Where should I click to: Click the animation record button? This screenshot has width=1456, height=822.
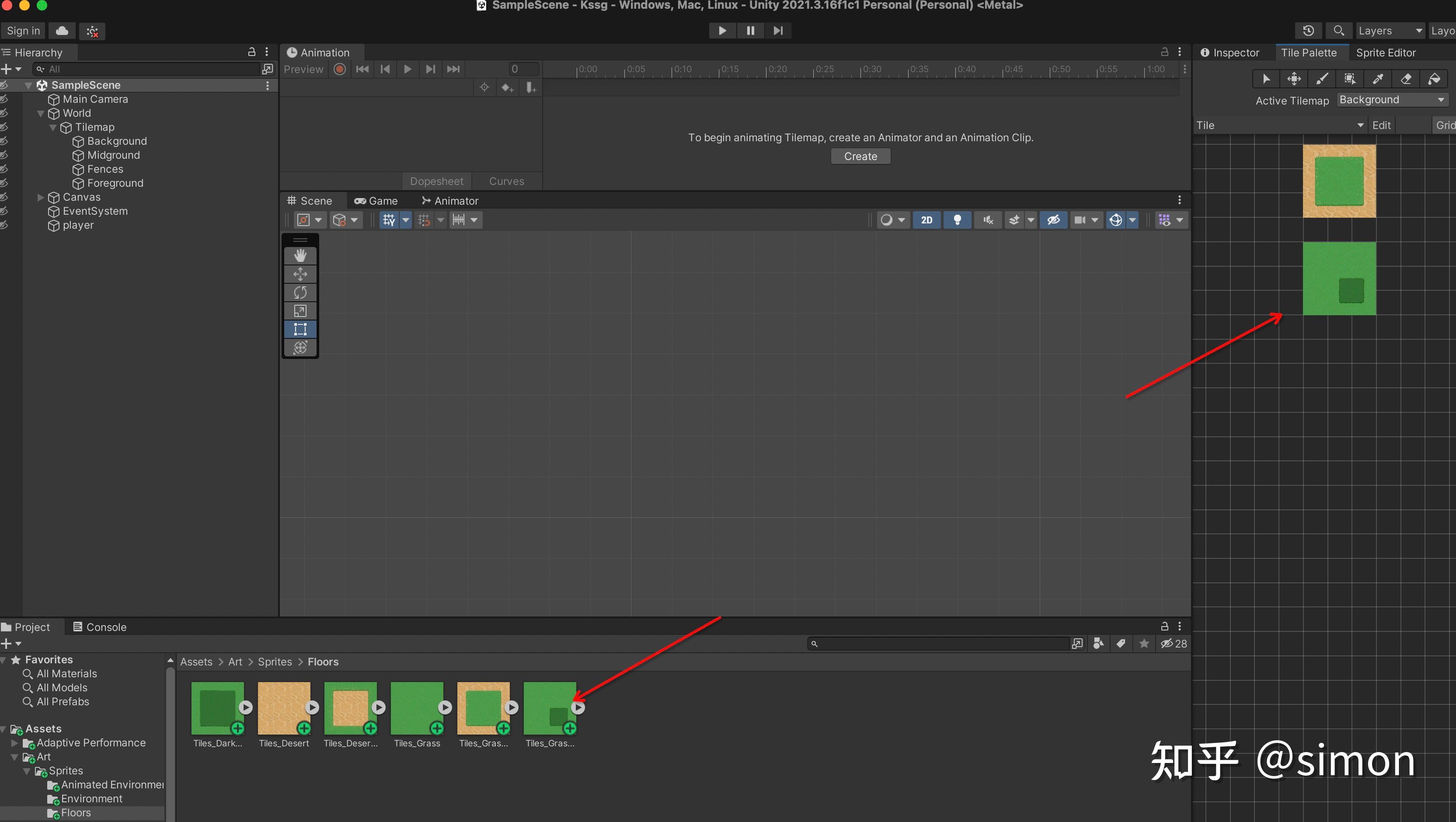click(x=340, y=69)
